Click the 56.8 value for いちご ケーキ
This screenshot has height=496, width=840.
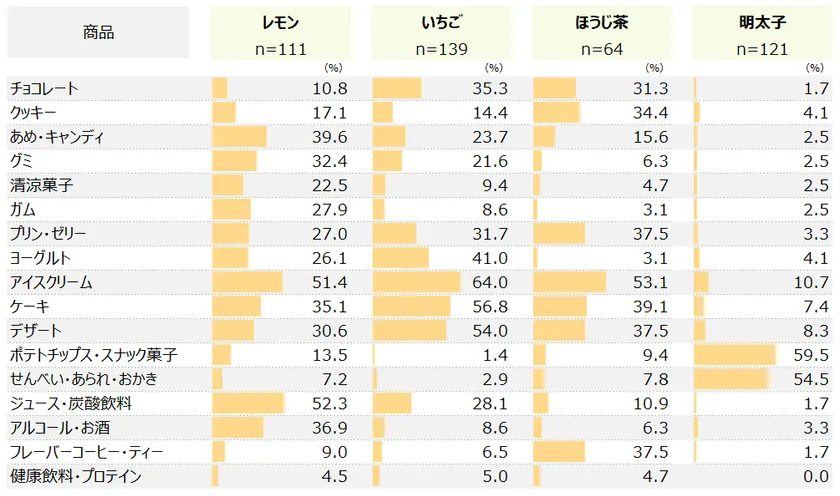coord(491,306)
